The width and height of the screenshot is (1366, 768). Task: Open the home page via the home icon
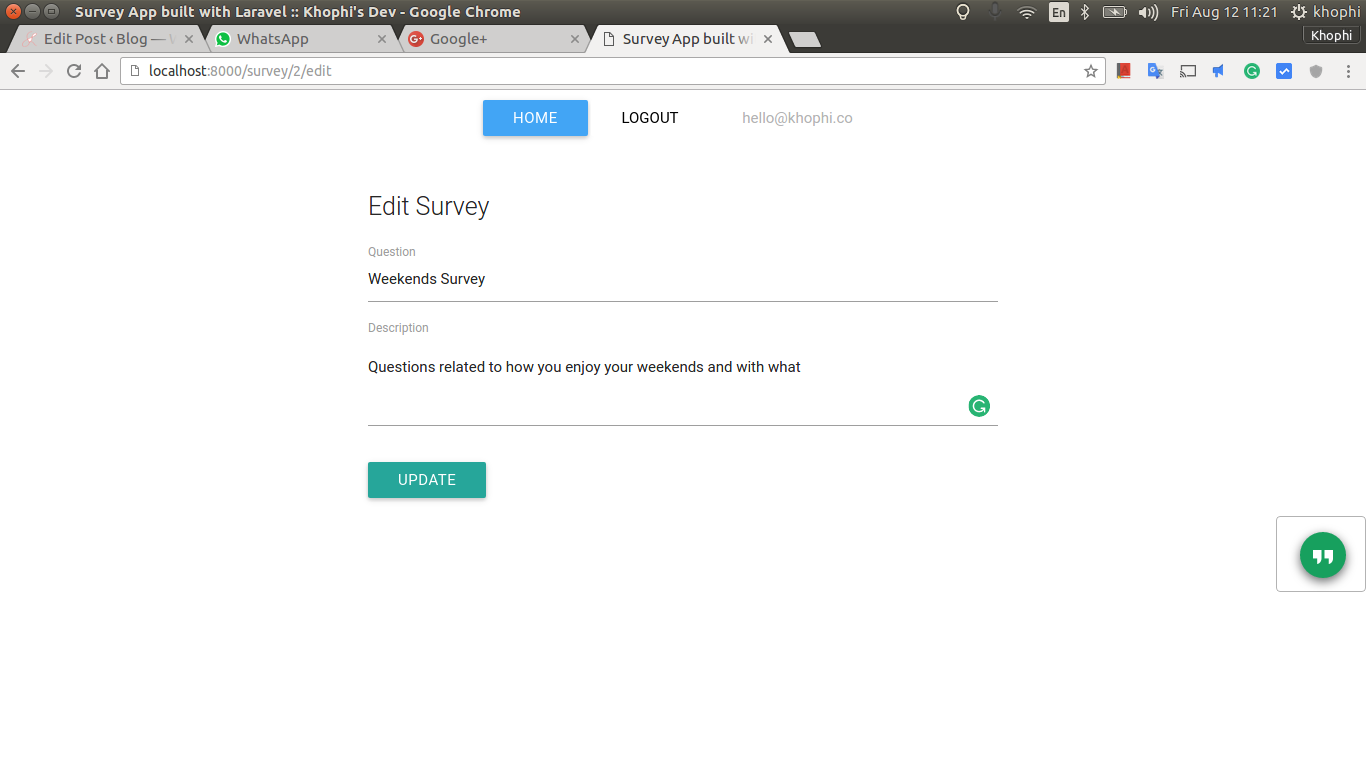pyautogui.click(x=100, y=71)
